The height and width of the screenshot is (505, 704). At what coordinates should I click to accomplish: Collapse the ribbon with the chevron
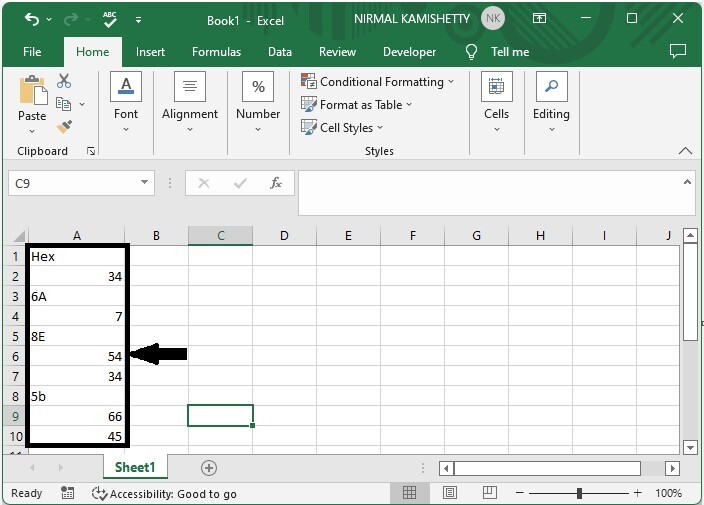tap(685, 151)
